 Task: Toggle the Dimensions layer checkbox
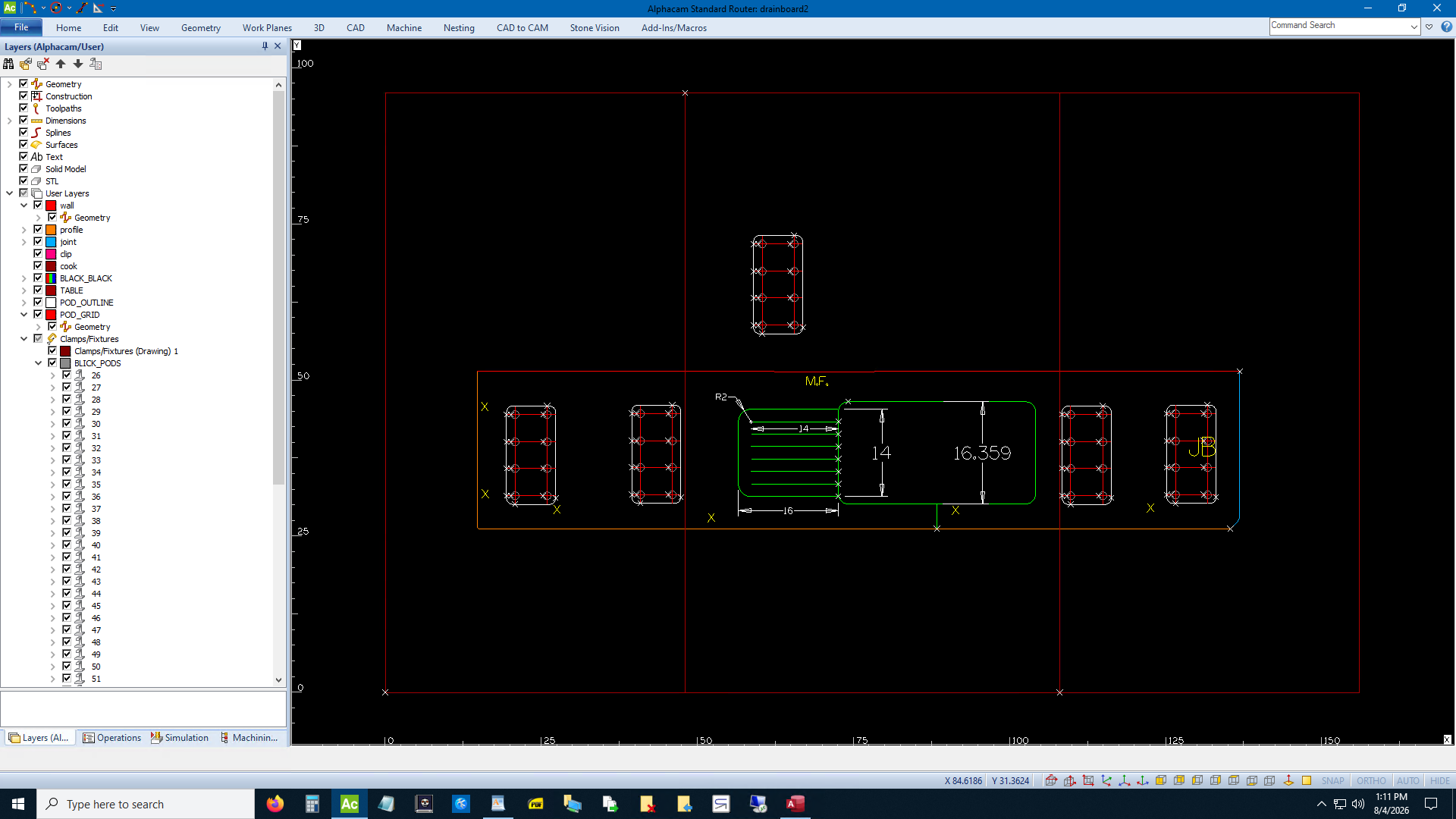tap(24, 121)
